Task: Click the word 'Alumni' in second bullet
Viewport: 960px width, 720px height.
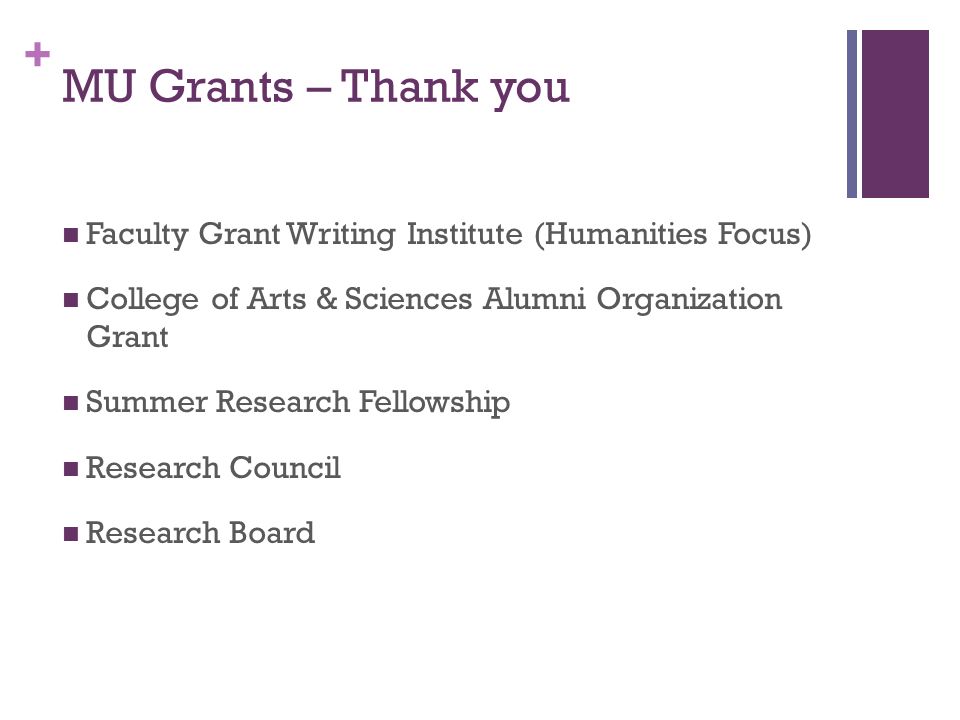Action: (x=534, y=299)
